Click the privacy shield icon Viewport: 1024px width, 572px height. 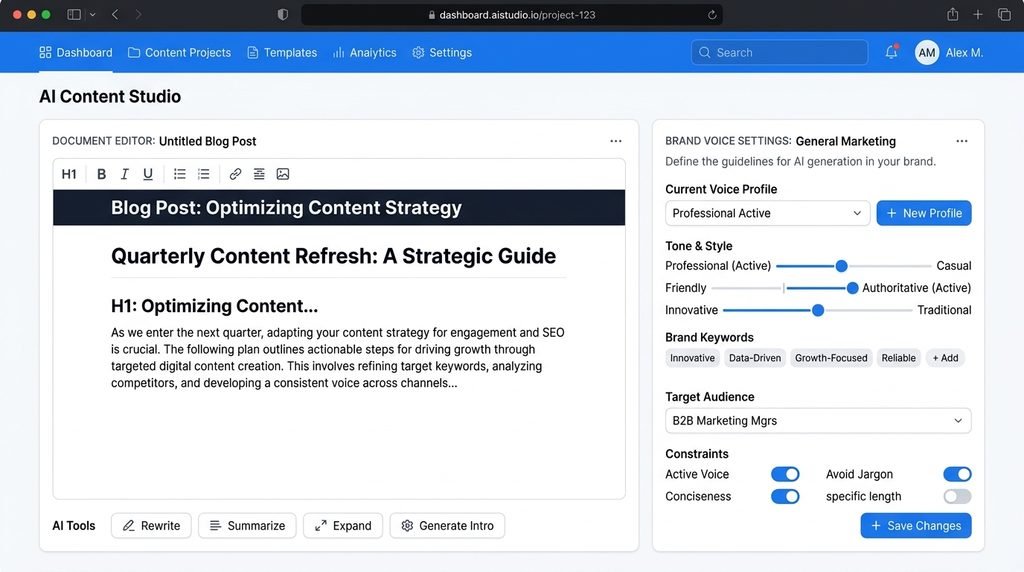coord(283,14)
